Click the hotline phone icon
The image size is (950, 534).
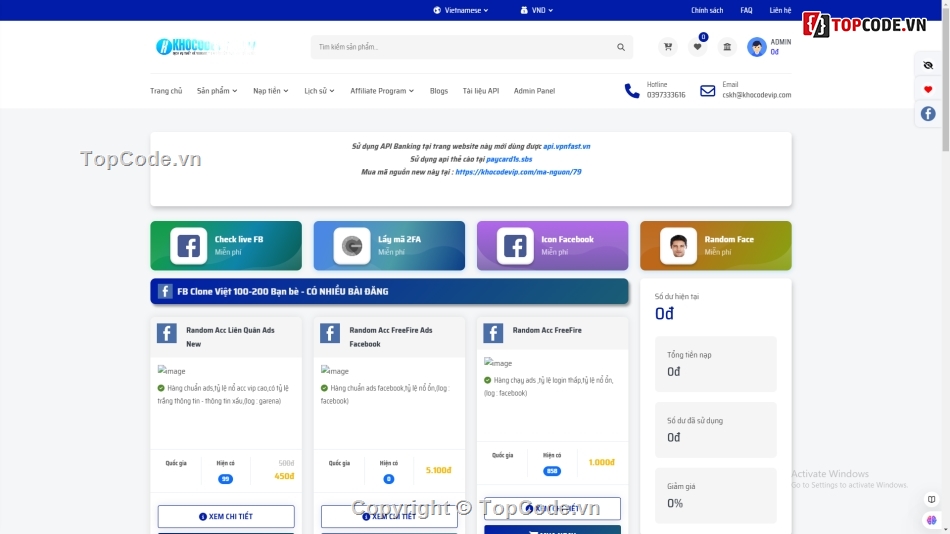tap(632, 90)
